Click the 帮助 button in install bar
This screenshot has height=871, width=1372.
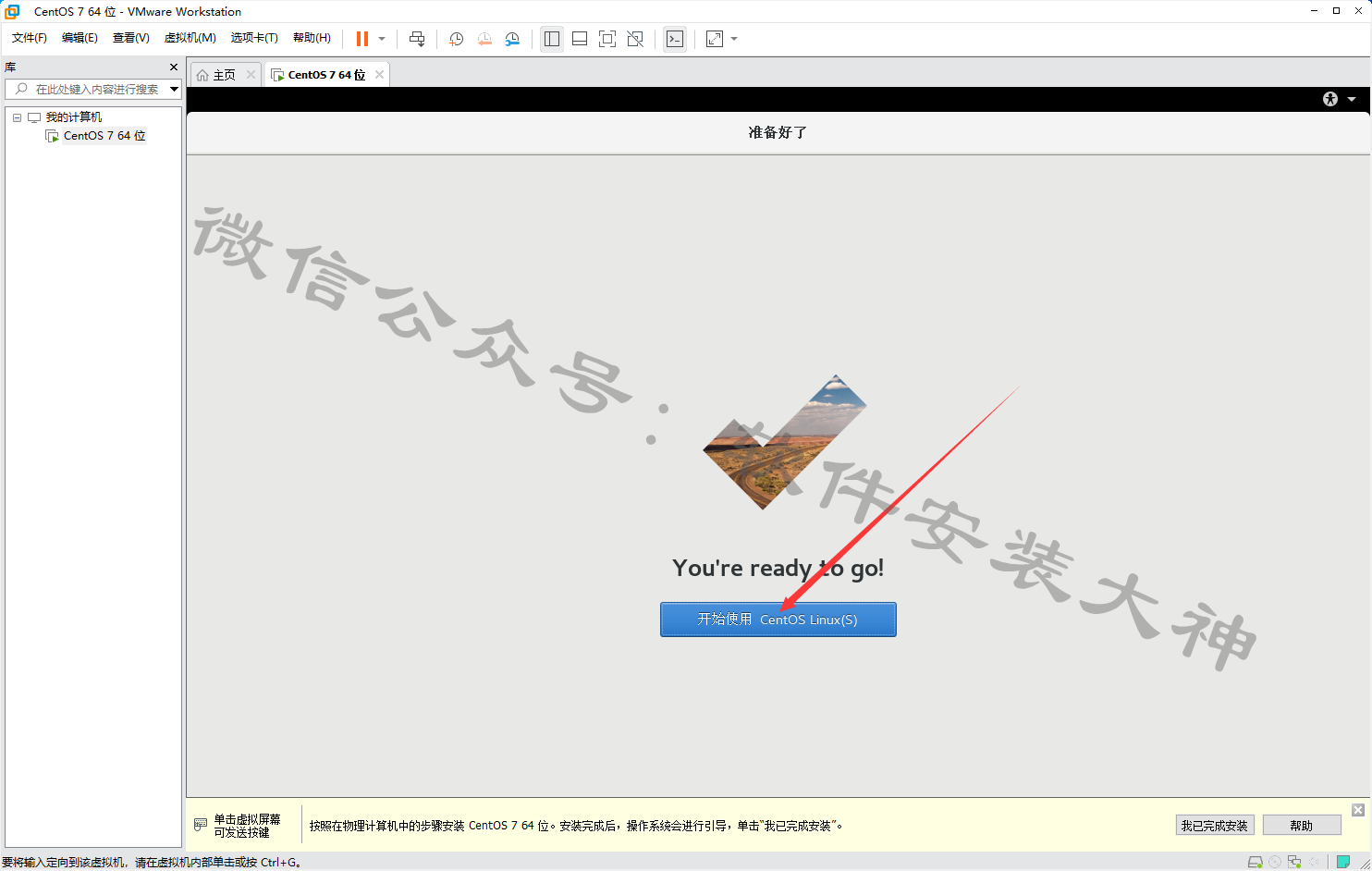coord(1302,826)
